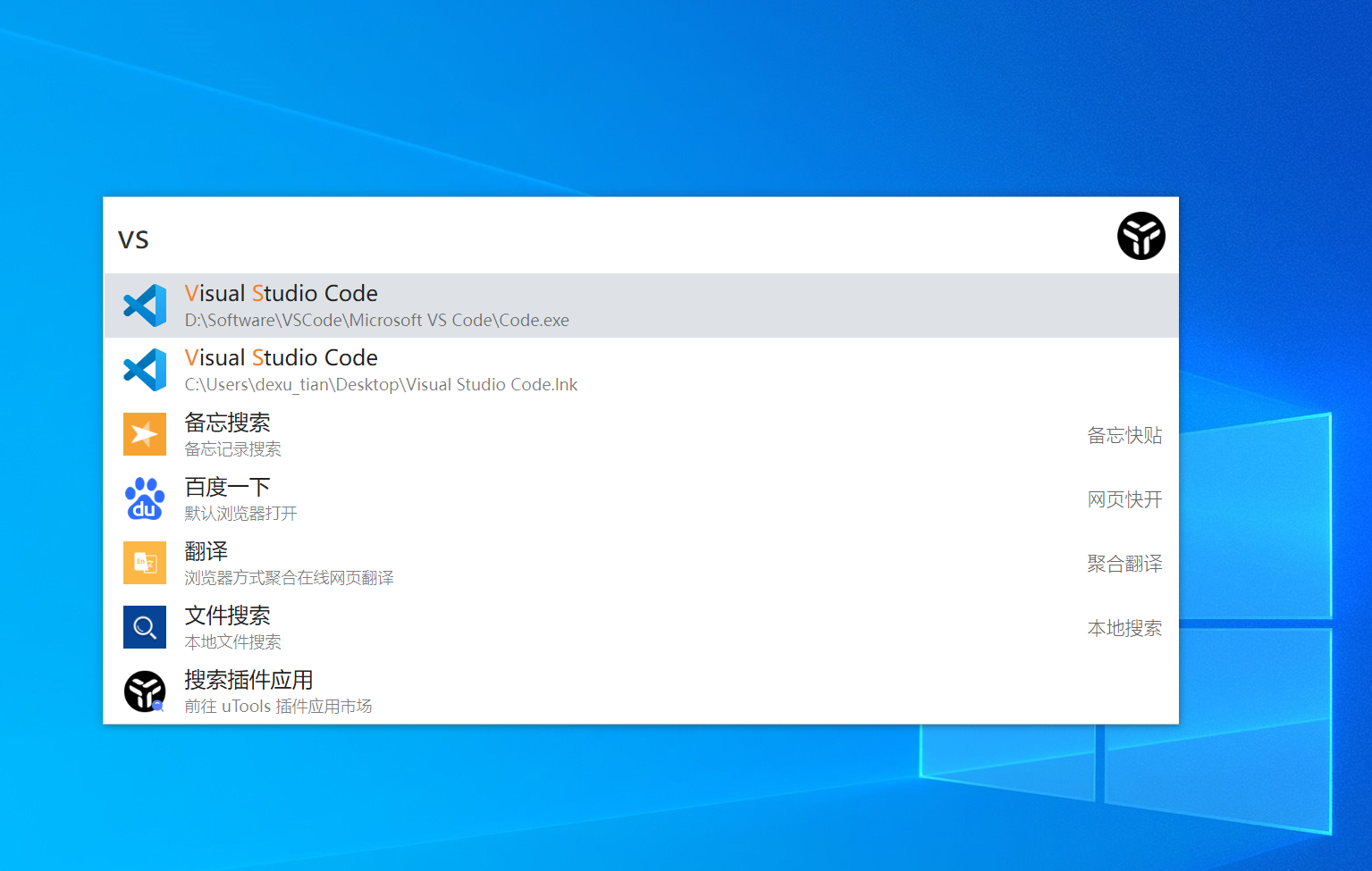The width and height of the screenshot is (1372, 871).
Task: Click the 备忘搜索 star icon
Action: click(x=145, y=434)
